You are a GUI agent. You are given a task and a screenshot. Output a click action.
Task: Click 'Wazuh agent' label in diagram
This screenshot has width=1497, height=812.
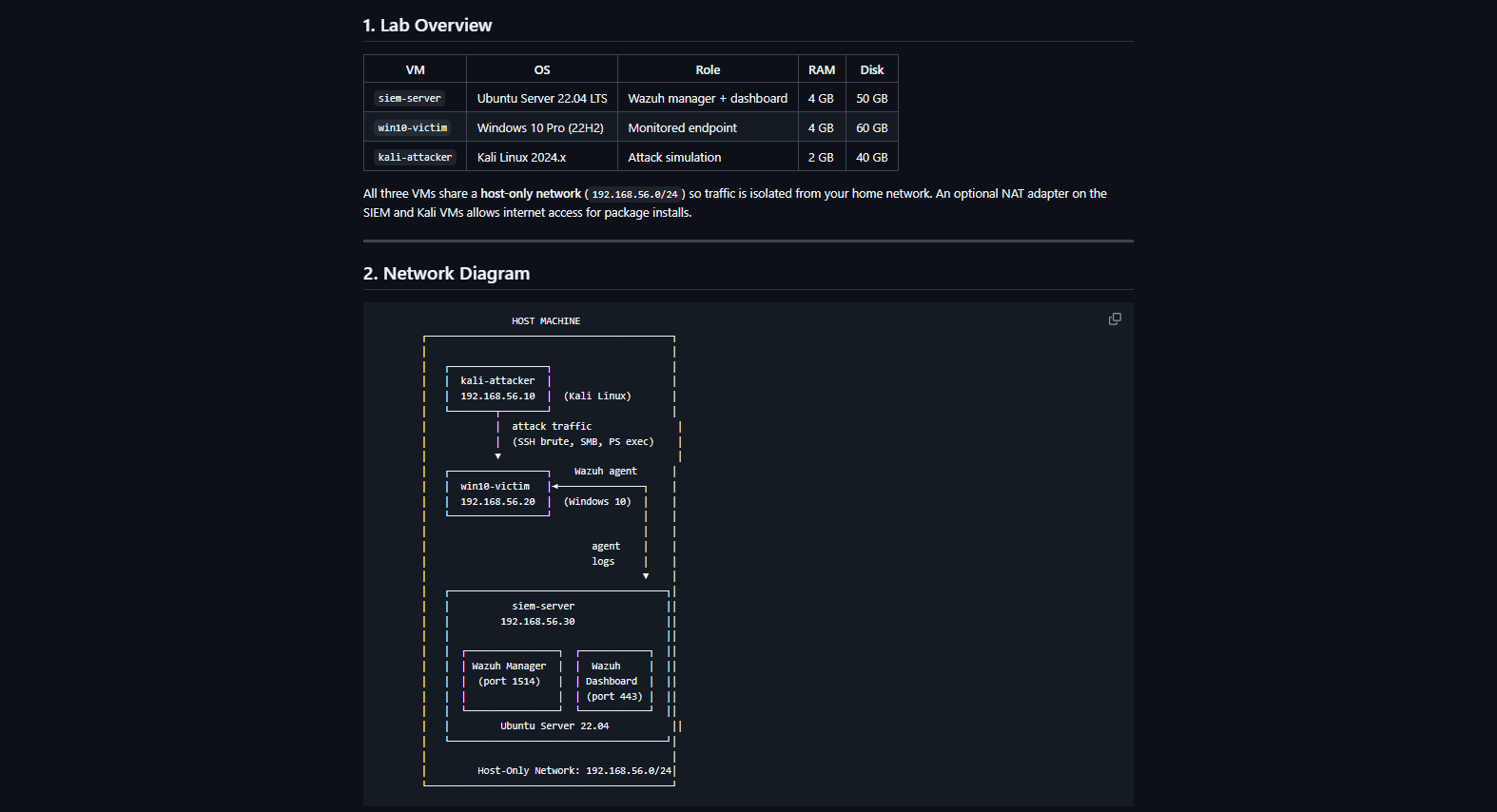click(x=606, y=472)
